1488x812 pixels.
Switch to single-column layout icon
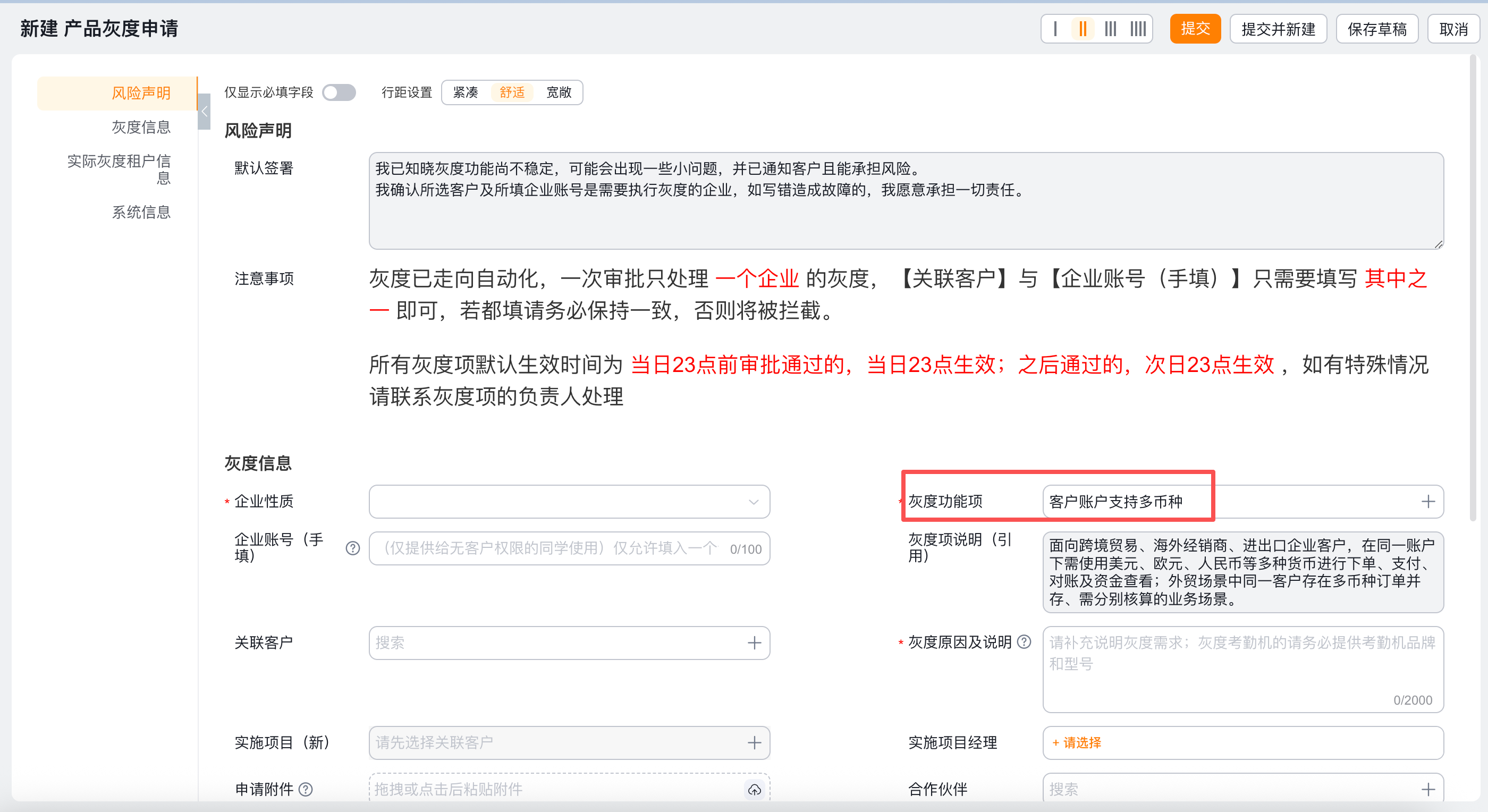tap(1055, 29)
